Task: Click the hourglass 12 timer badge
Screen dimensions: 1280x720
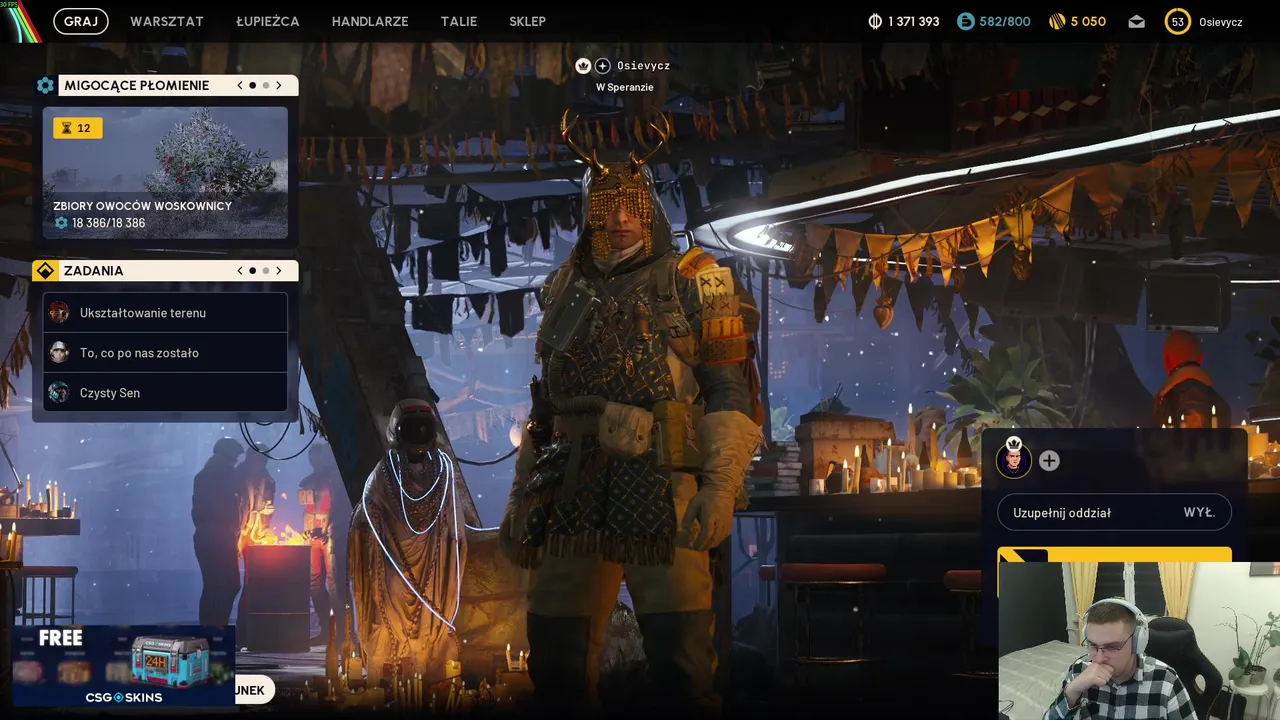Action: coord(77,128)
